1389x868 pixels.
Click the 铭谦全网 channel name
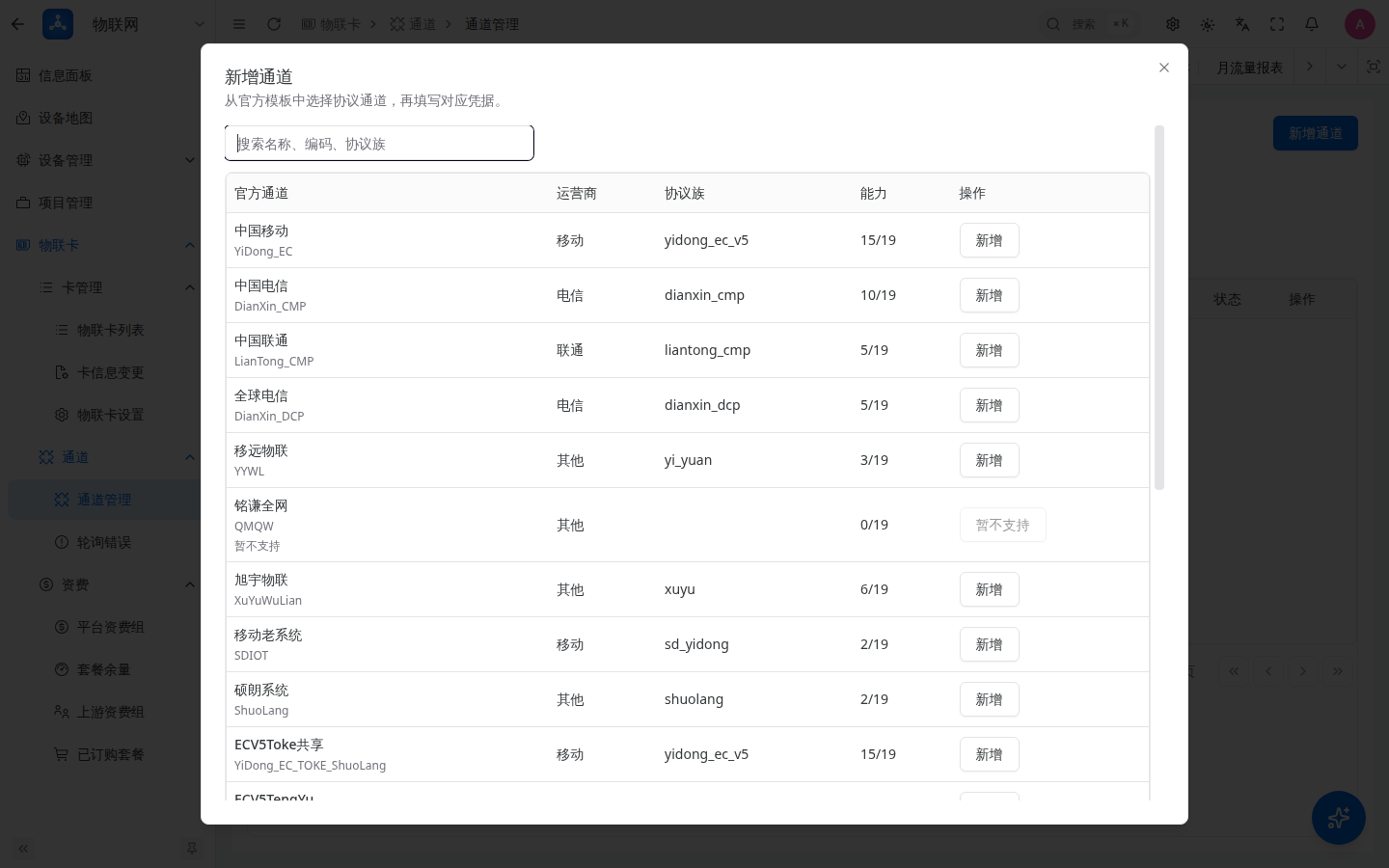pyautogui.click(x=261, y=505)
